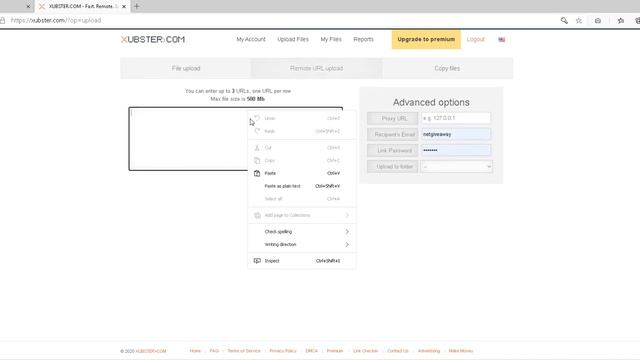Switch to Remote URL upload tab
The width and height of the screenshot is (640, 360).
316,68
